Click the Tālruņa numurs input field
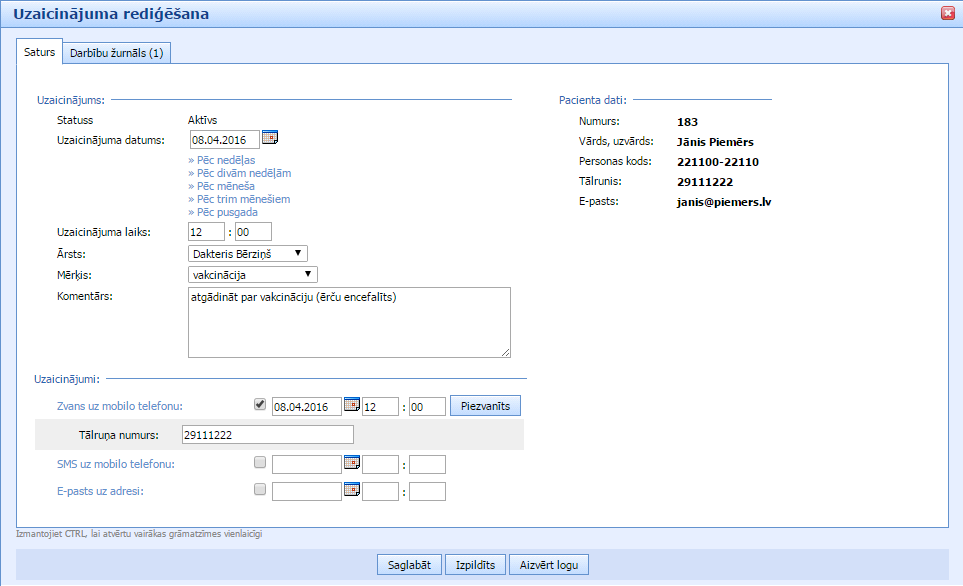This screenshot has height=586, width=963. click(267, 434)
